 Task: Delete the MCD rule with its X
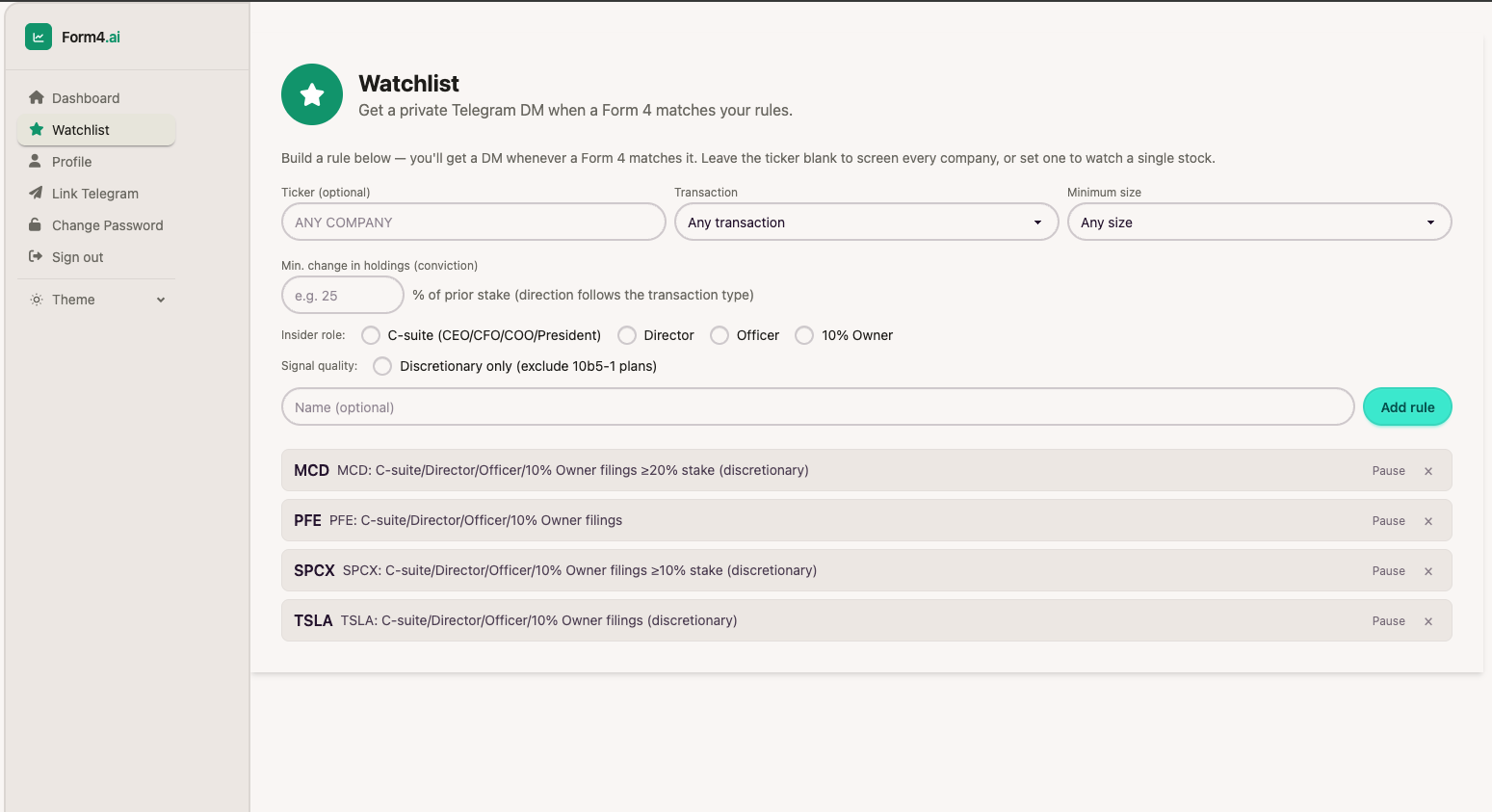click(1428, 471)
